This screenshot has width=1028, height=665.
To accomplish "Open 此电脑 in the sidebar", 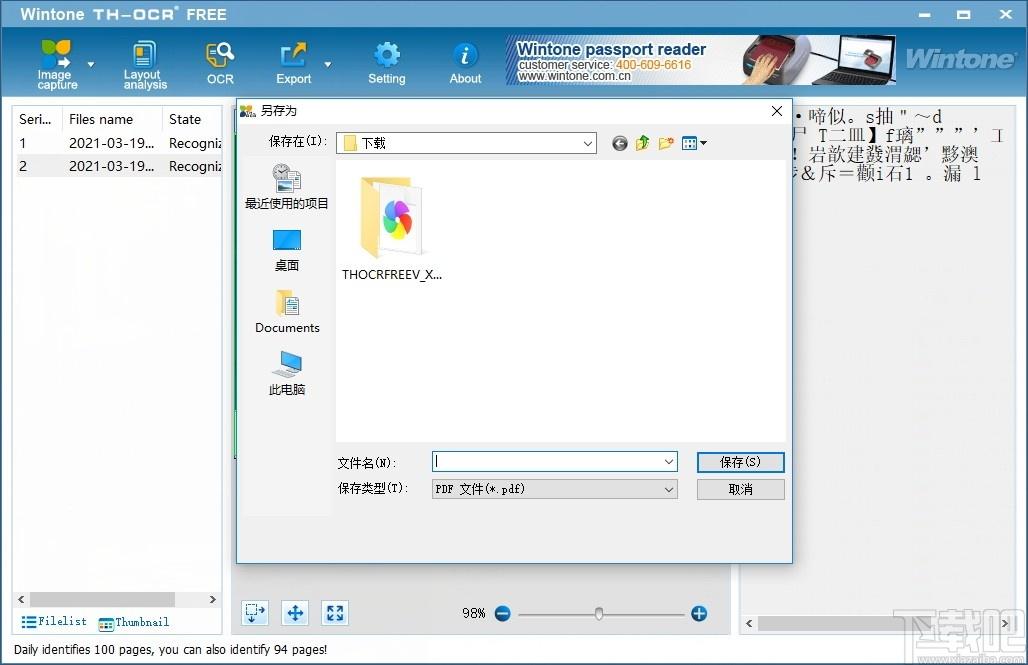I will (287, 373).
